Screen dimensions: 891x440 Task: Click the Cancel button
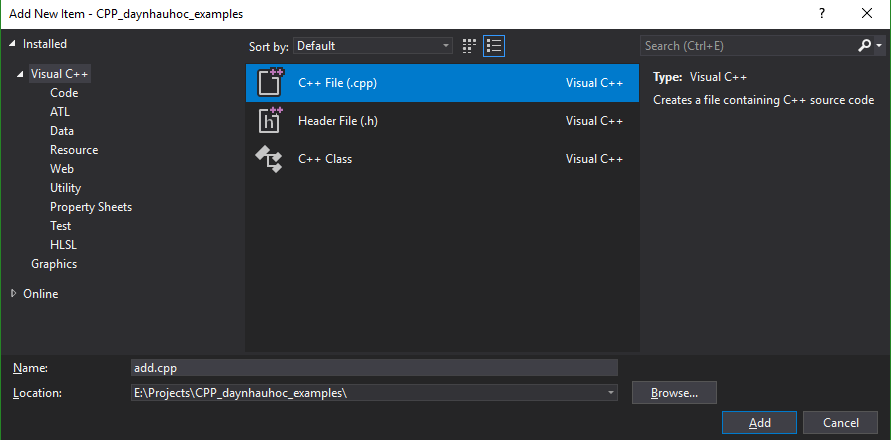click(x=840, y=422)
